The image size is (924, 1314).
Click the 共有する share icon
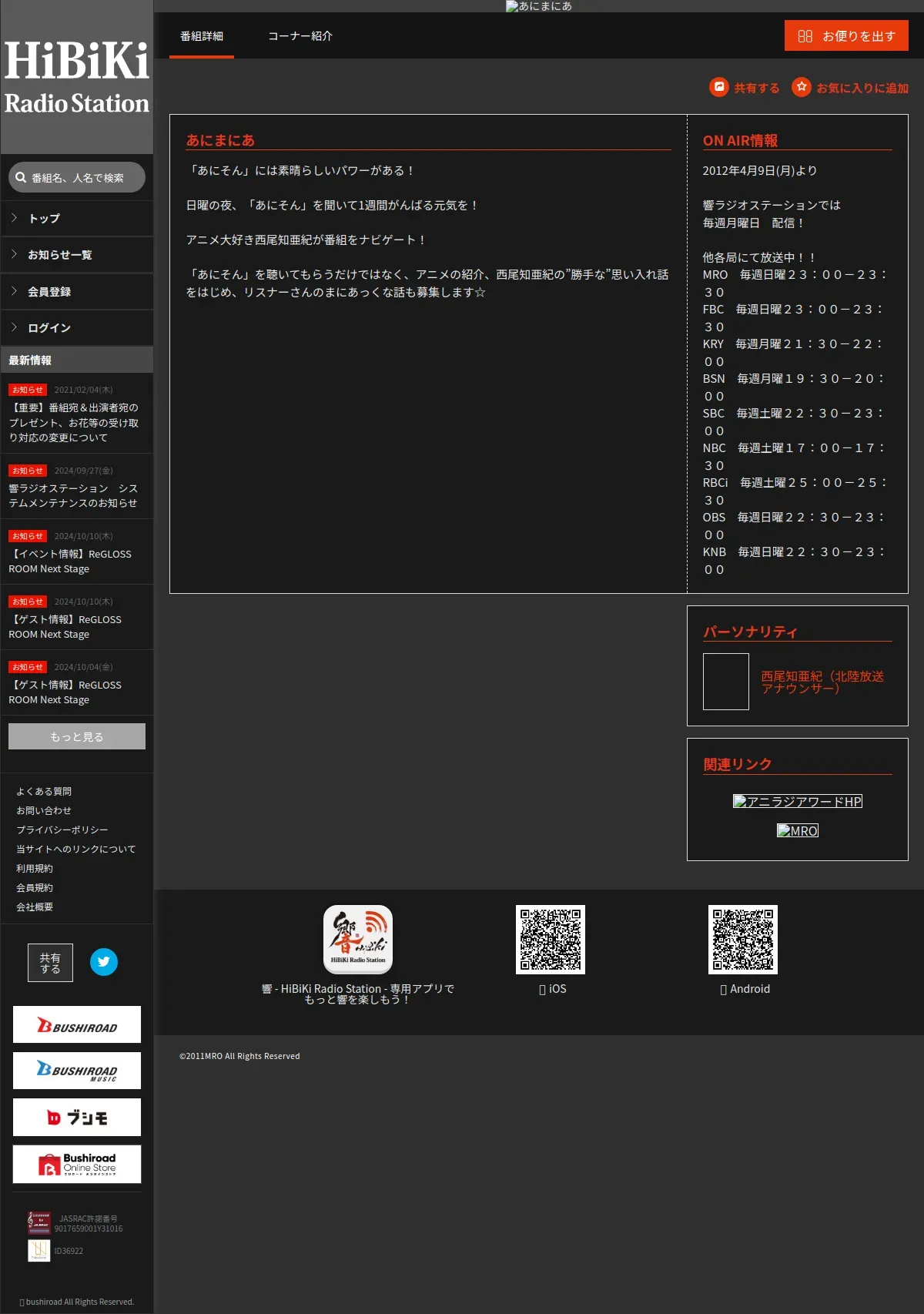[x=719, y=87]
